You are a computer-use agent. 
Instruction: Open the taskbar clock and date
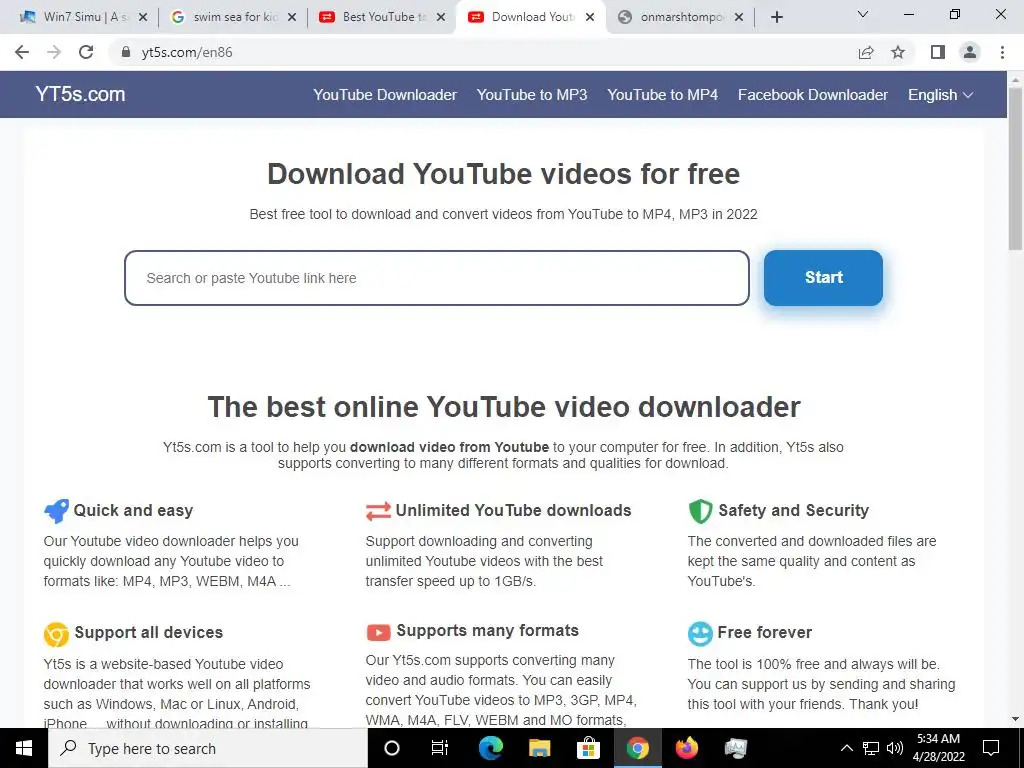click(938, 748)
